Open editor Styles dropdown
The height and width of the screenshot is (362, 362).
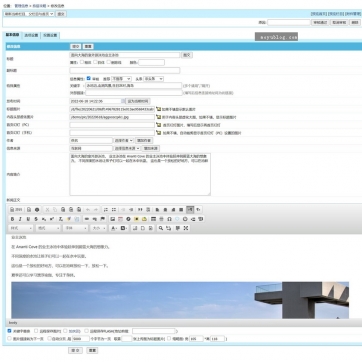[21, 228]
